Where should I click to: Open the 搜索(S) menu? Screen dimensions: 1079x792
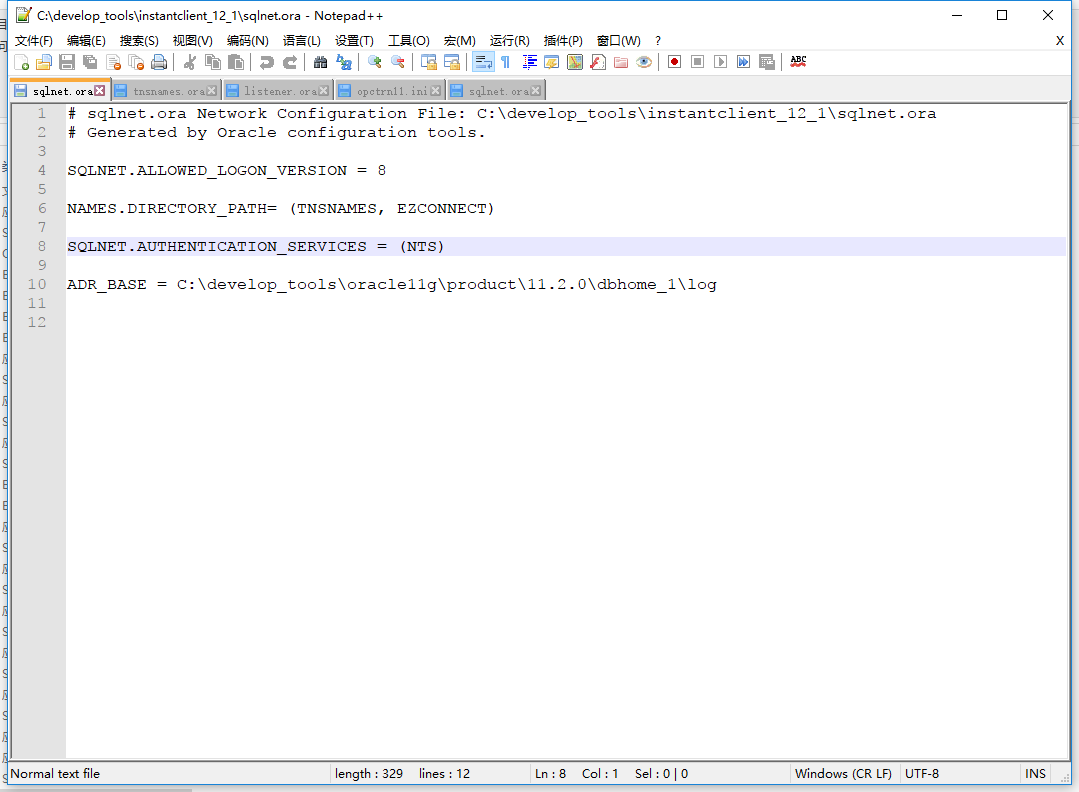pyautogui.click(x=138, y=40)
